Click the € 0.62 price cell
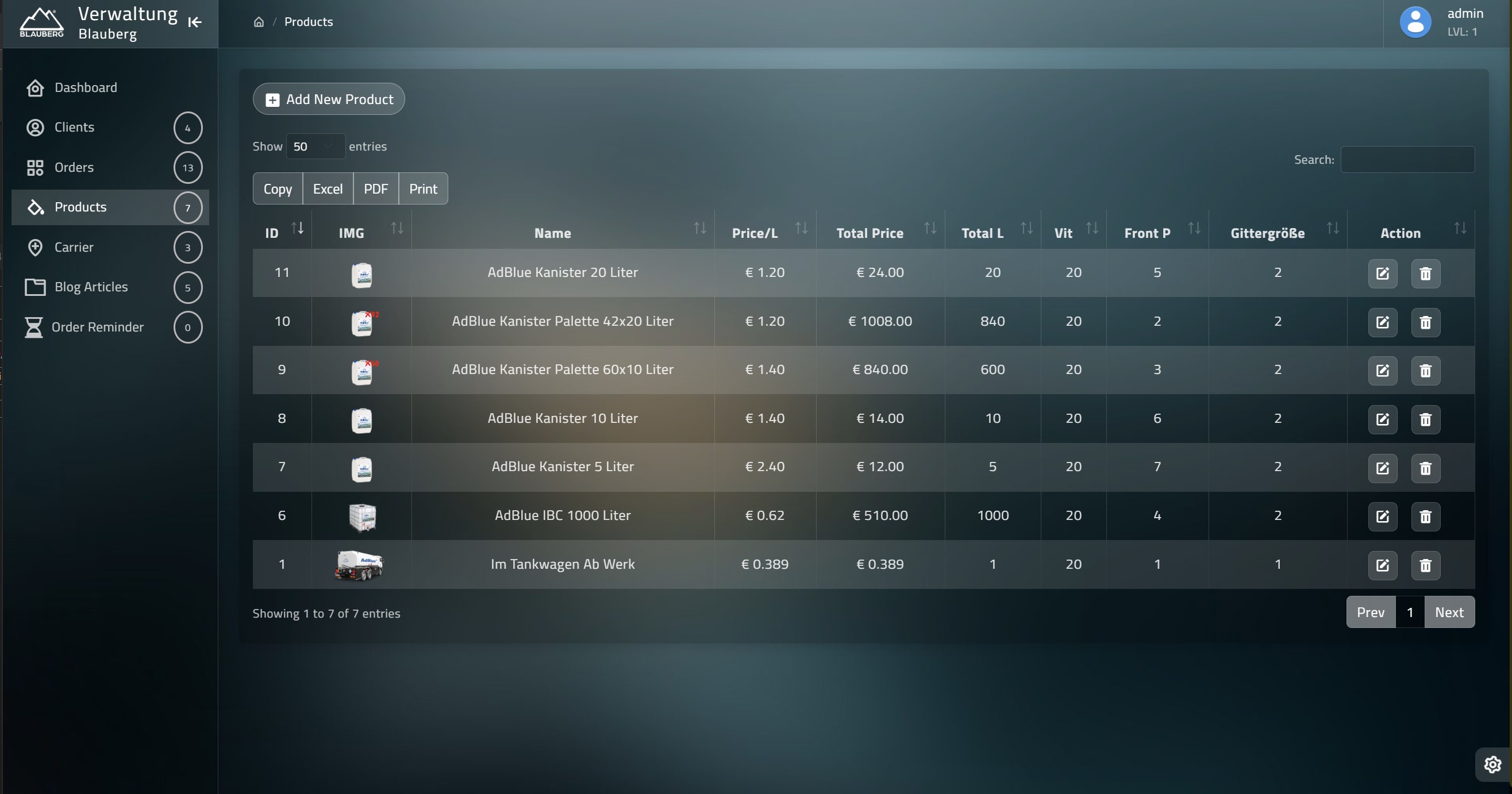The height and width of the screenshot is (794, 1512). (x=765, y=515)
